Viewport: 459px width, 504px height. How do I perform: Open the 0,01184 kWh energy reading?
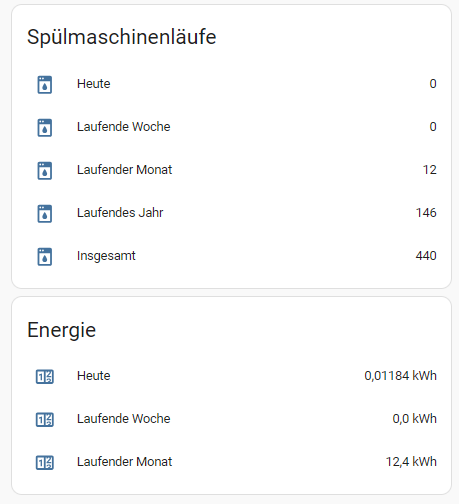click(400, 376)
